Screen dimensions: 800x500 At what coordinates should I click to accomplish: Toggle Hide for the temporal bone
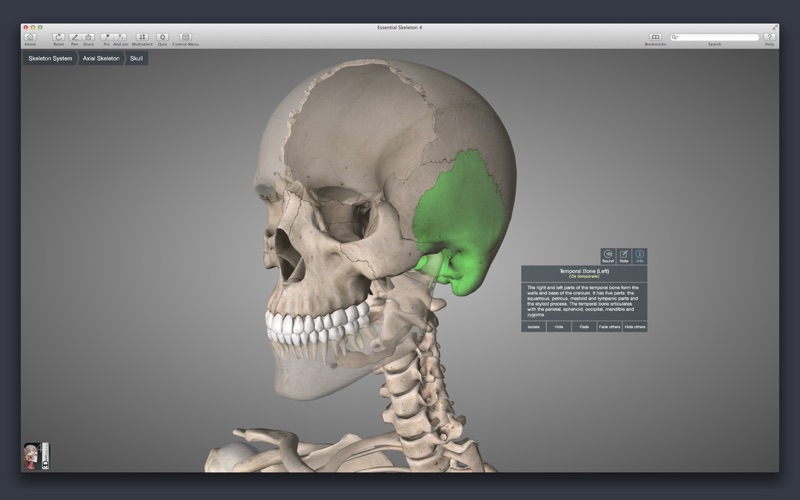pyautogui.click(x=558, y=326)
